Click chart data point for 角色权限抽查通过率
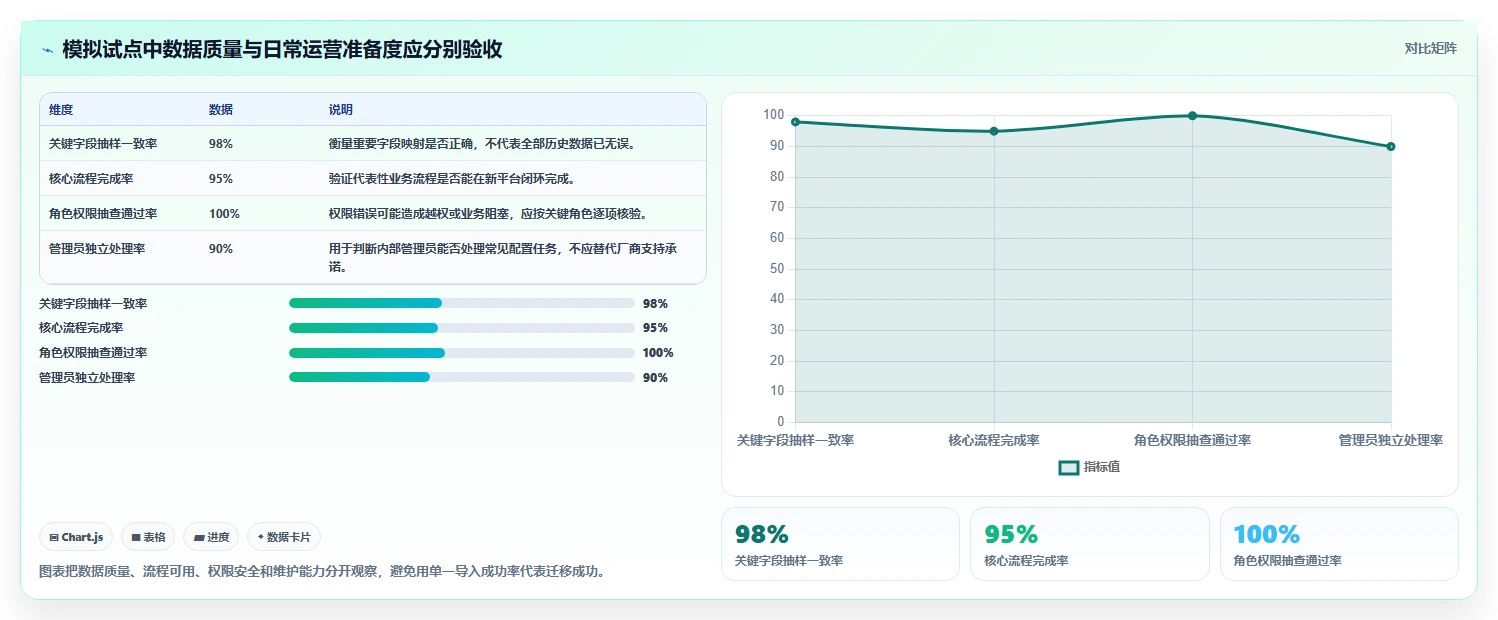This screenshot has width=1498, height=620. [x=1192, y=116]
